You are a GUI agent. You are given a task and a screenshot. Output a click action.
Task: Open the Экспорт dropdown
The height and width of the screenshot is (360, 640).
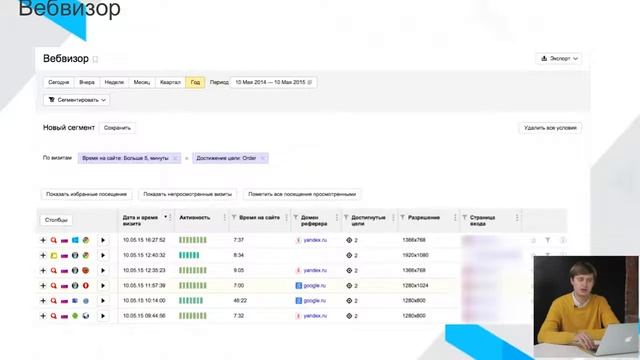pos(559,59)
